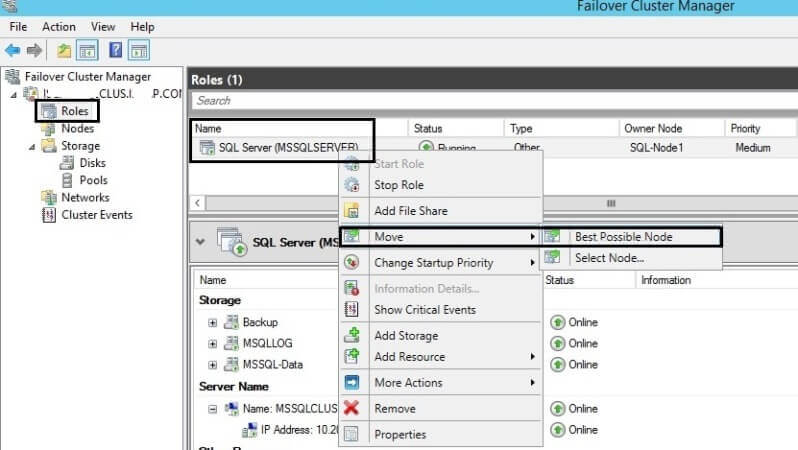798x450 pixels.
Task: Open the View menu
Action: coord(103,26)
